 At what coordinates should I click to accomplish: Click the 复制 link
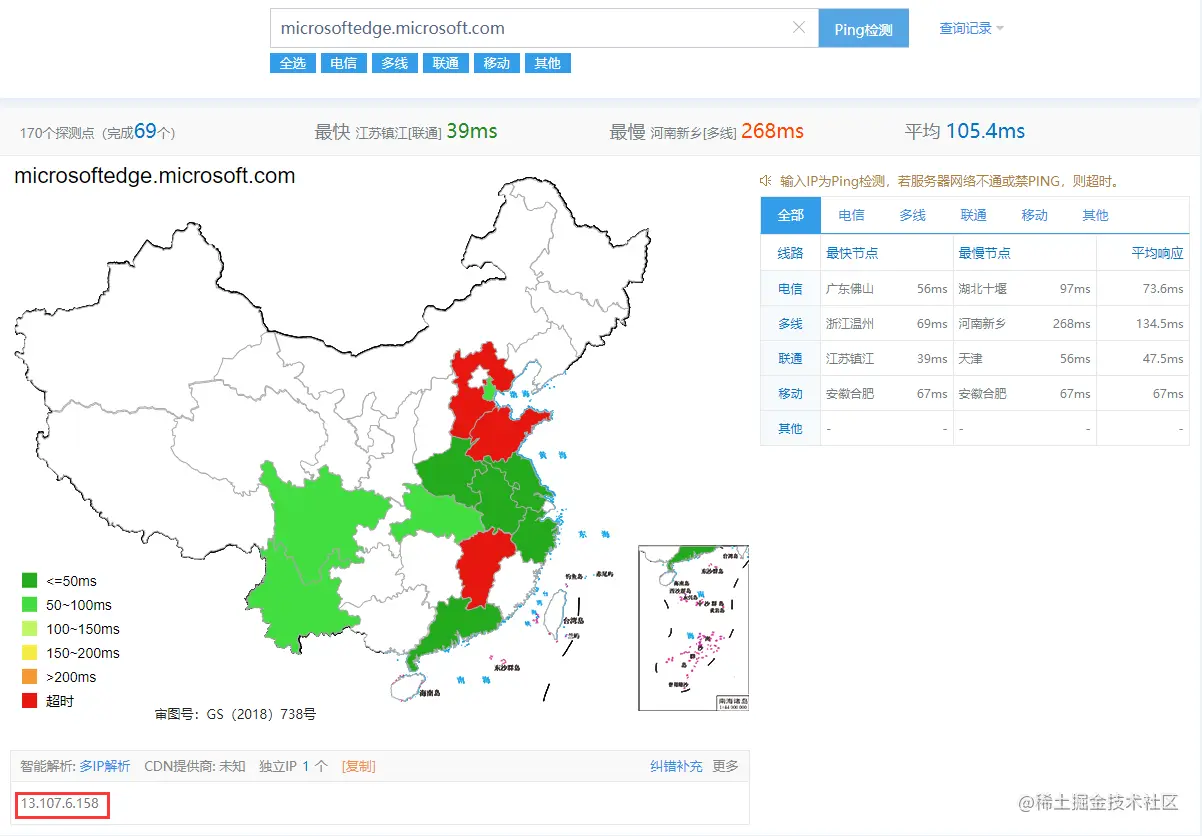(x=358, y=766)
